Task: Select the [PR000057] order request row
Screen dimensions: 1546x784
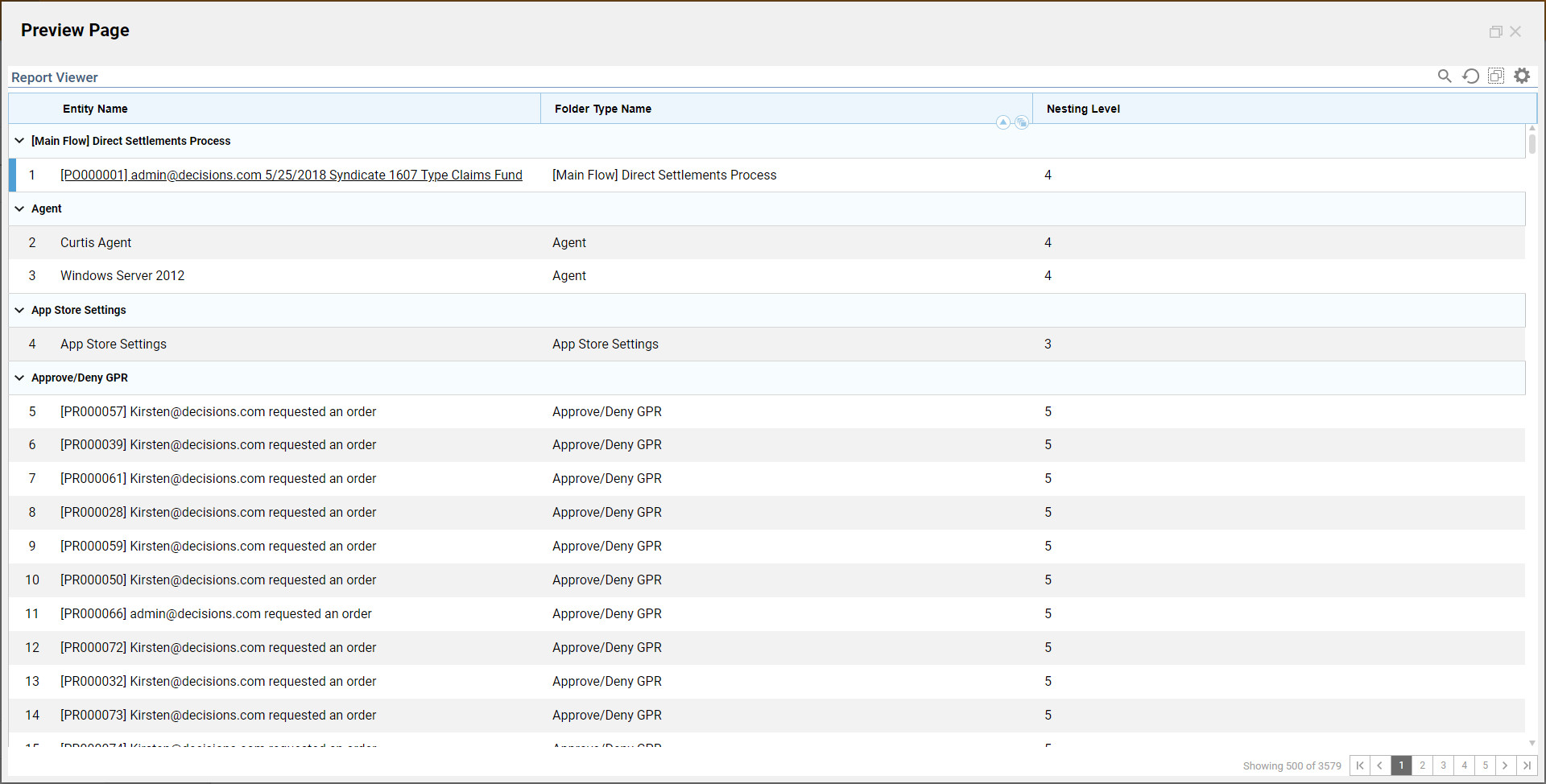Action: coord(767,411)
